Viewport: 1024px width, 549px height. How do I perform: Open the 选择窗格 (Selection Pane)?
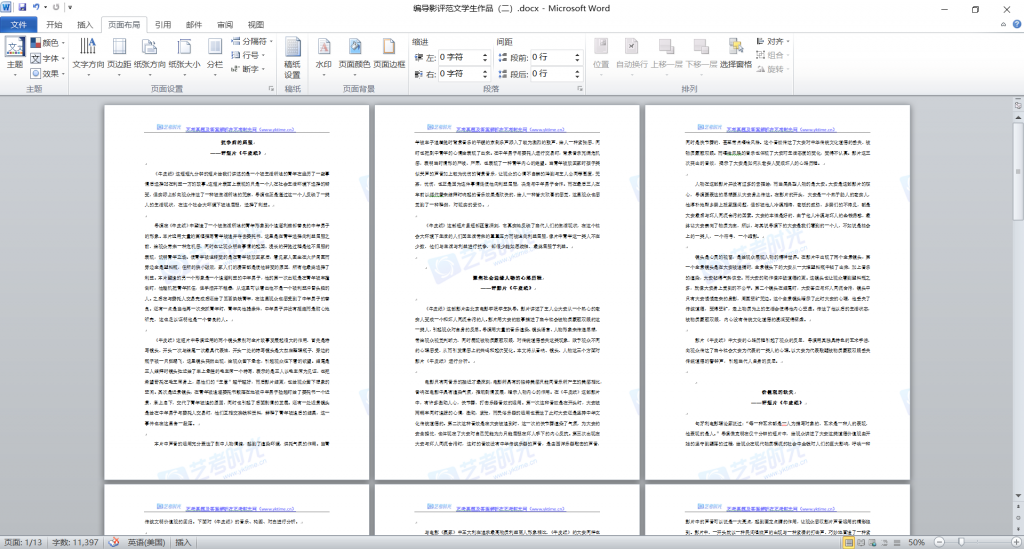click(735, 53)
